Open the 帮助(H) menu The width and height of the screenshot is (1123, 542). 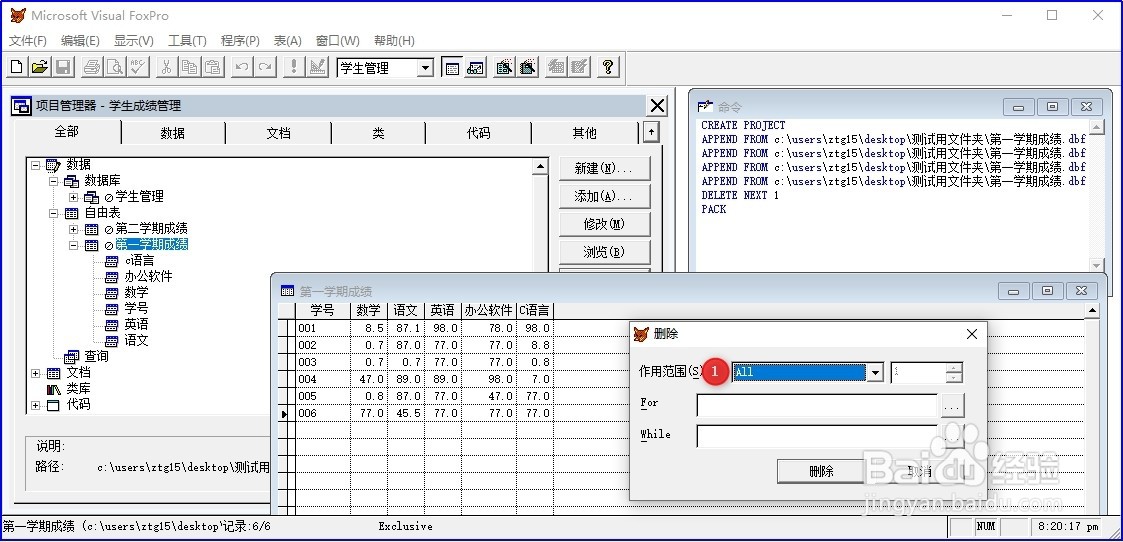tap(394, 41)
